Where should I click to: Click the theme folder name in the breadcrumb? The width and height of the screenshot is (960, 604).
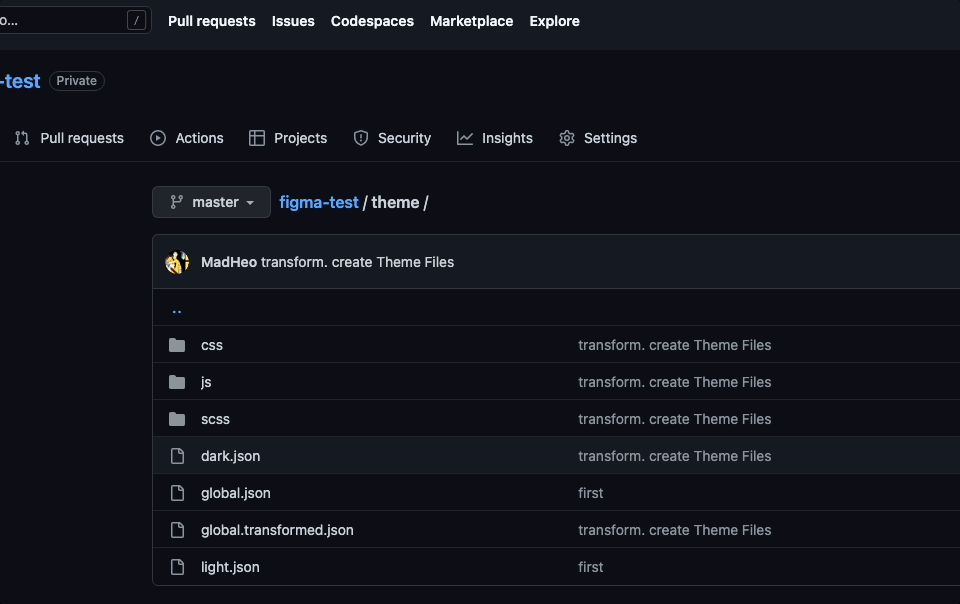[396, 203]
